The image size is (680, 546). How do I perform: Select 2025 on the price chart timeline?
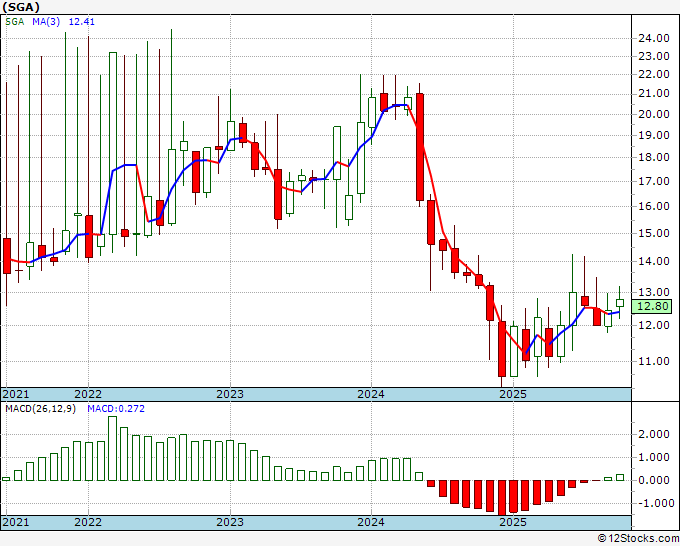click(x=512, y=394)
